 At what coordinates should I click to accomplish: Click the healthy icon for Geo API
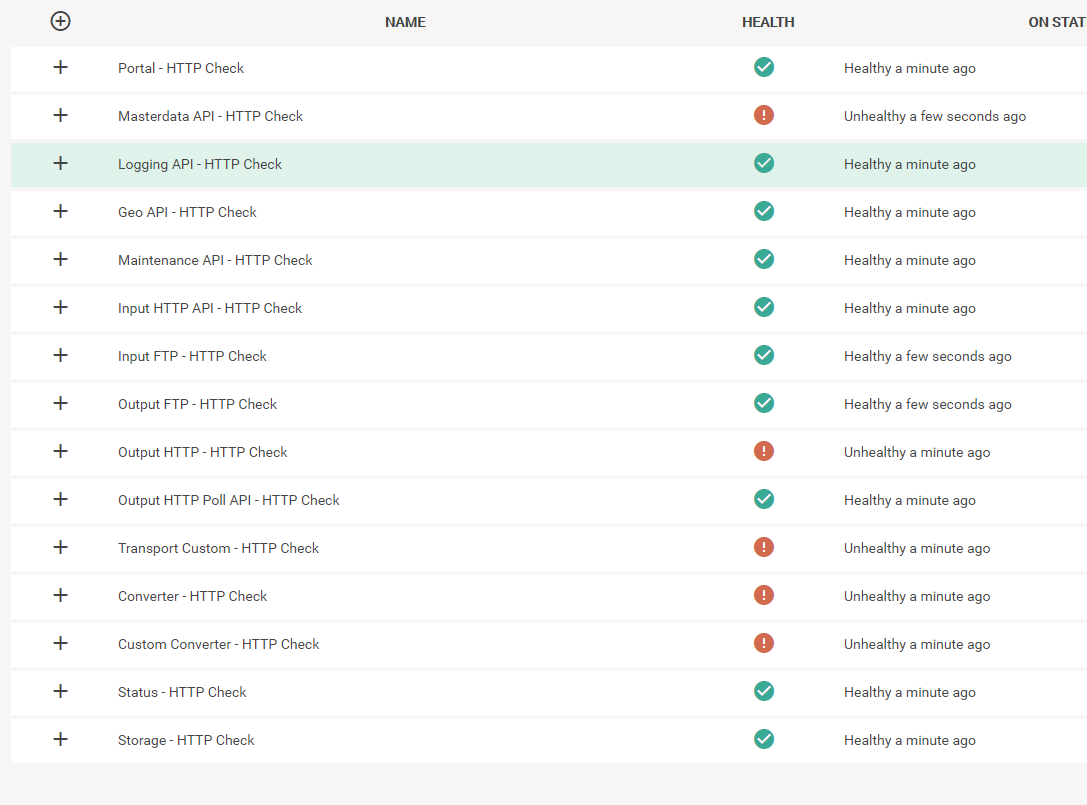(764, 212)
